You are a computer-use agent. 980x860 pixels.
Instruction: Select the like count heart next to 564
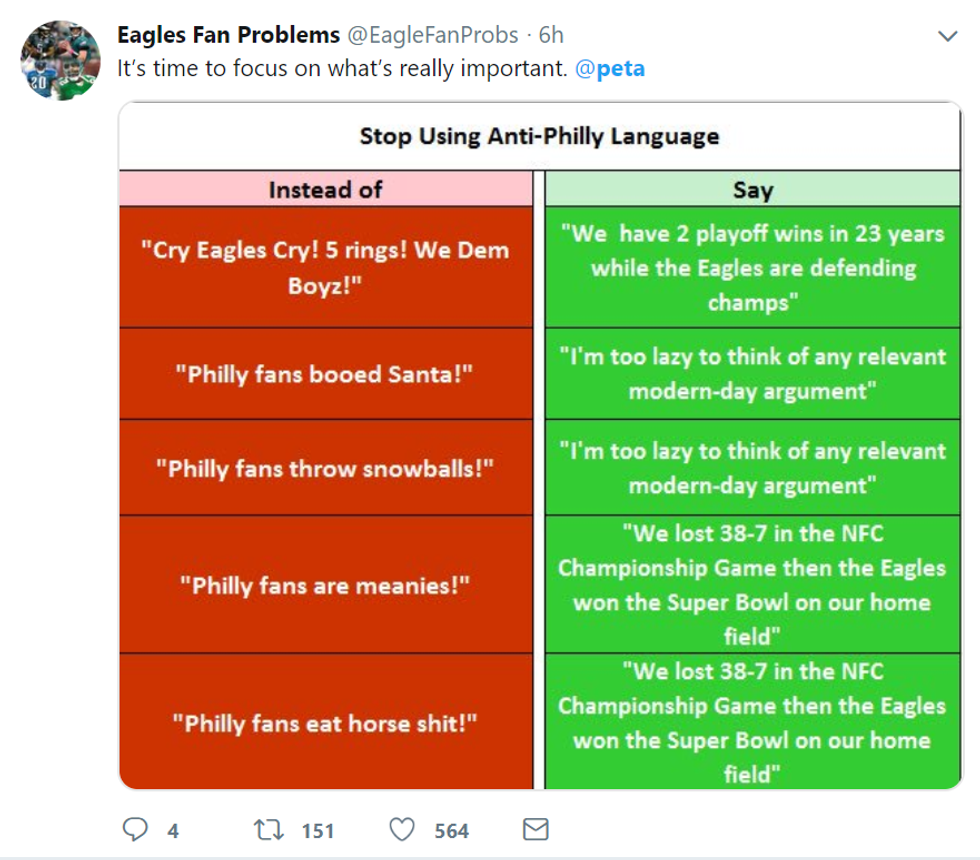tap(401, 828)
